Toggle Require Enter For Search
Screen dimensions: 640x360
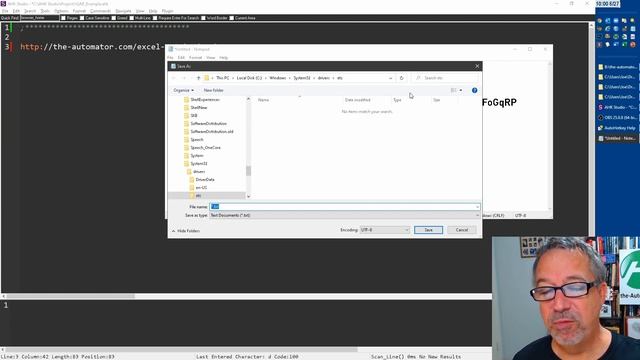[x=155, y=18]
